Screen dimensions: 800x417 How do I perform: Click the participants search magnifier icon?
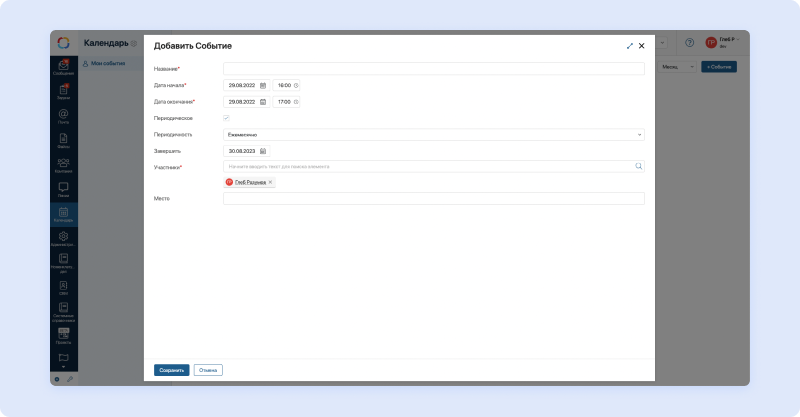coord(639,166)
